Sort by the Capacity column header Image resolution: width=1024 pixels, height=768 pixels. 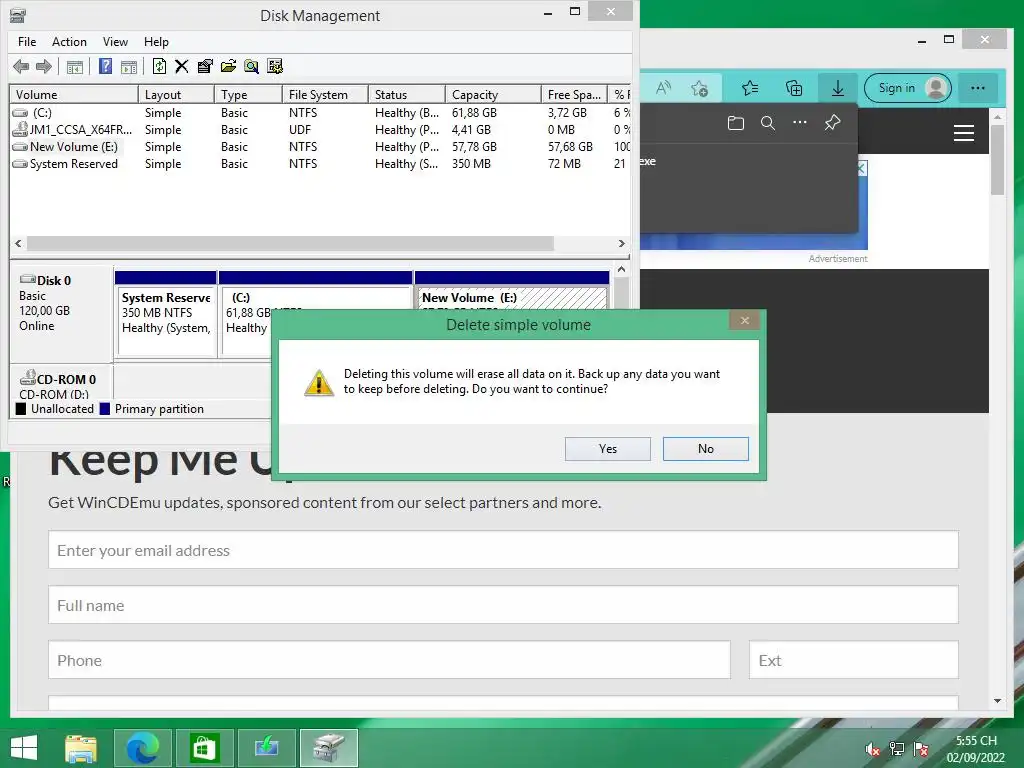[493, 95]
